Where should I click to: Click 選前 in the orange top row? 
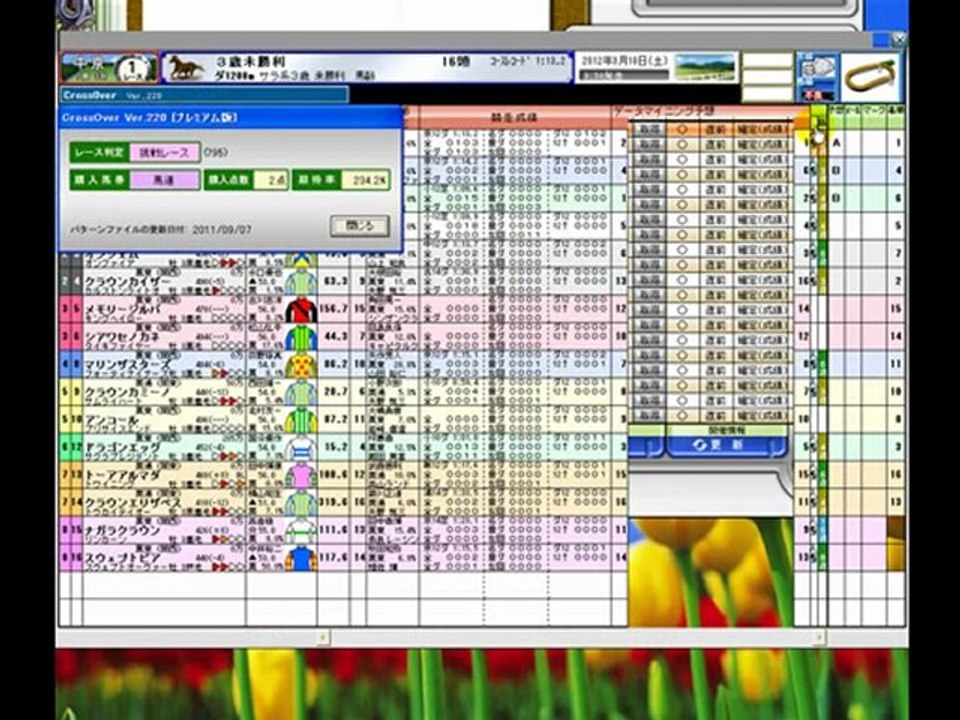point(714,129)
